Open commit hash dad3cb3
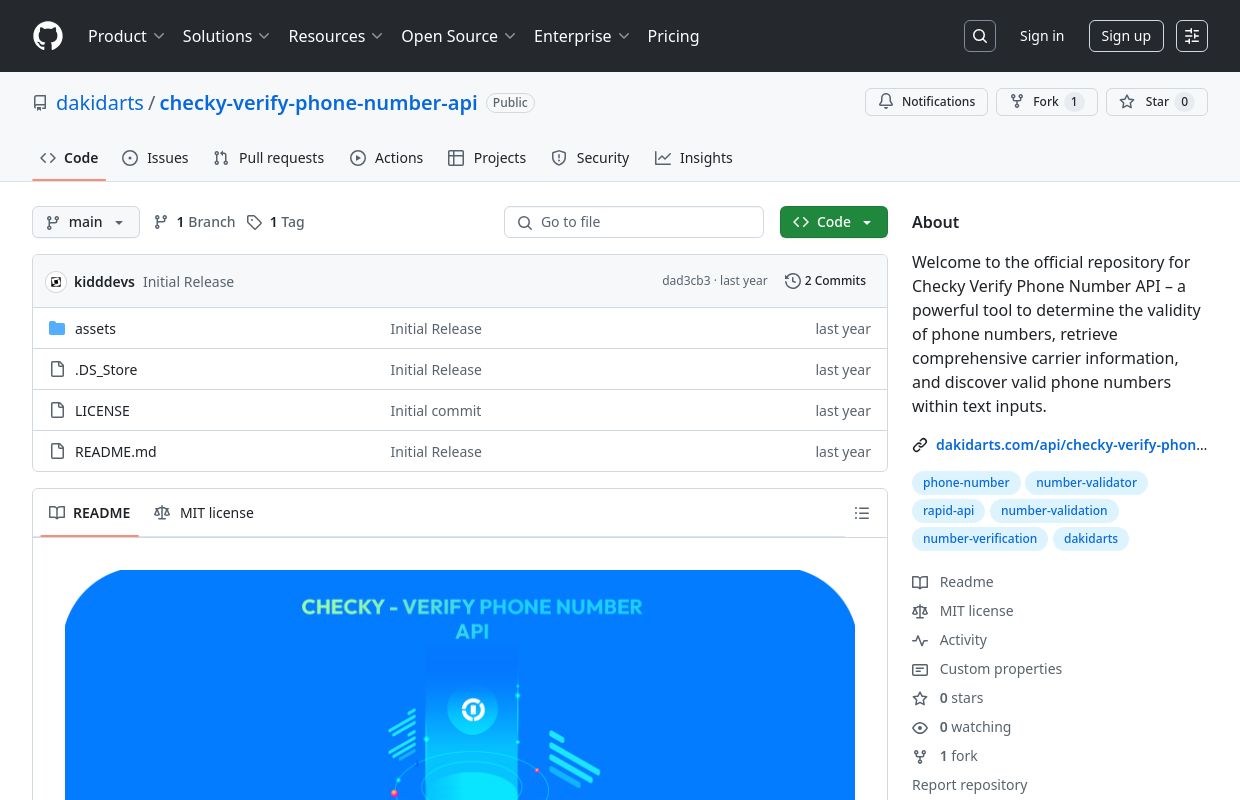1240x800 pixels. (x=686, y=281)
